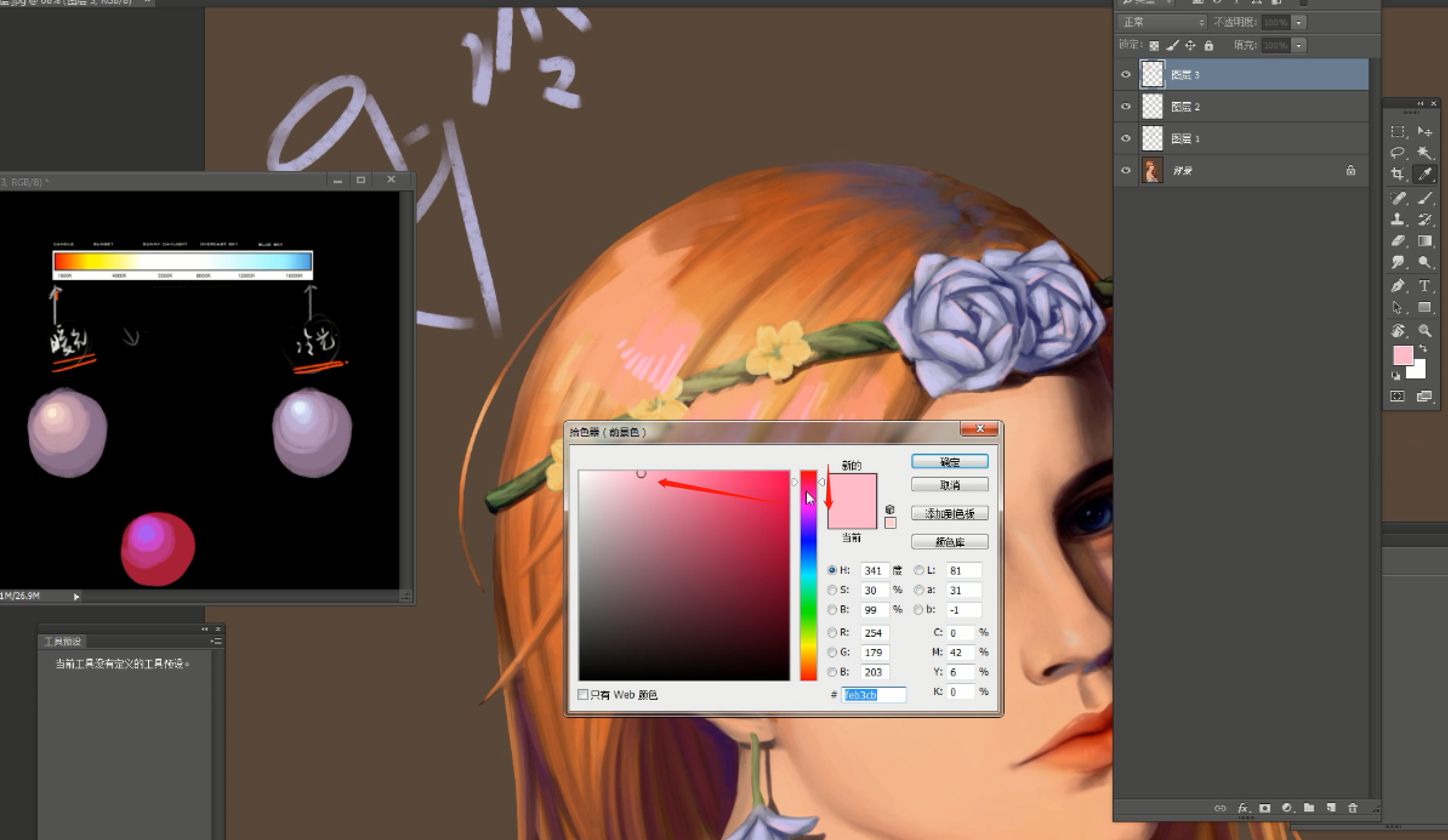Viewport: 1448px width, 840px height.
Task: Open the 工具预设 panel flyout menu
Action: (215, 641)
